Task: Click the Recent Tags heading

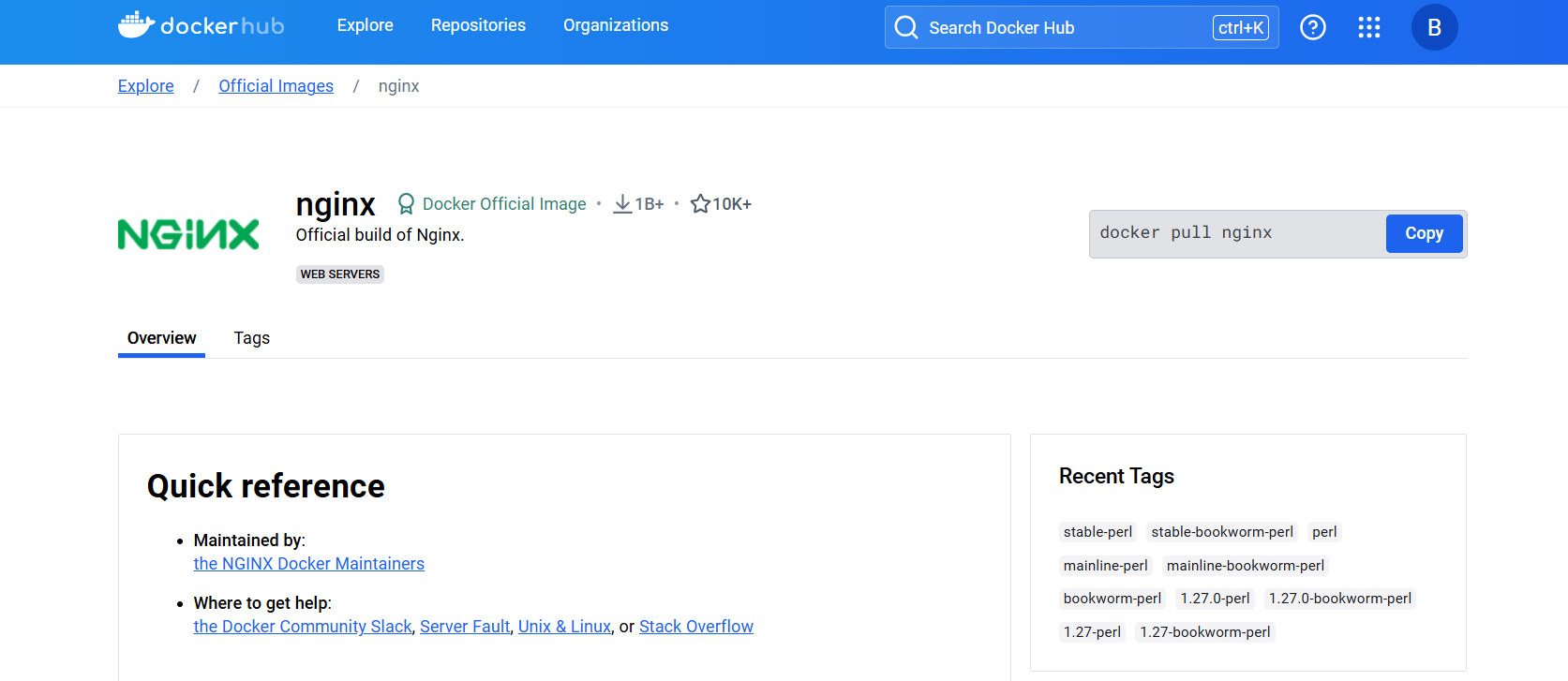Action: [1116, 476]
